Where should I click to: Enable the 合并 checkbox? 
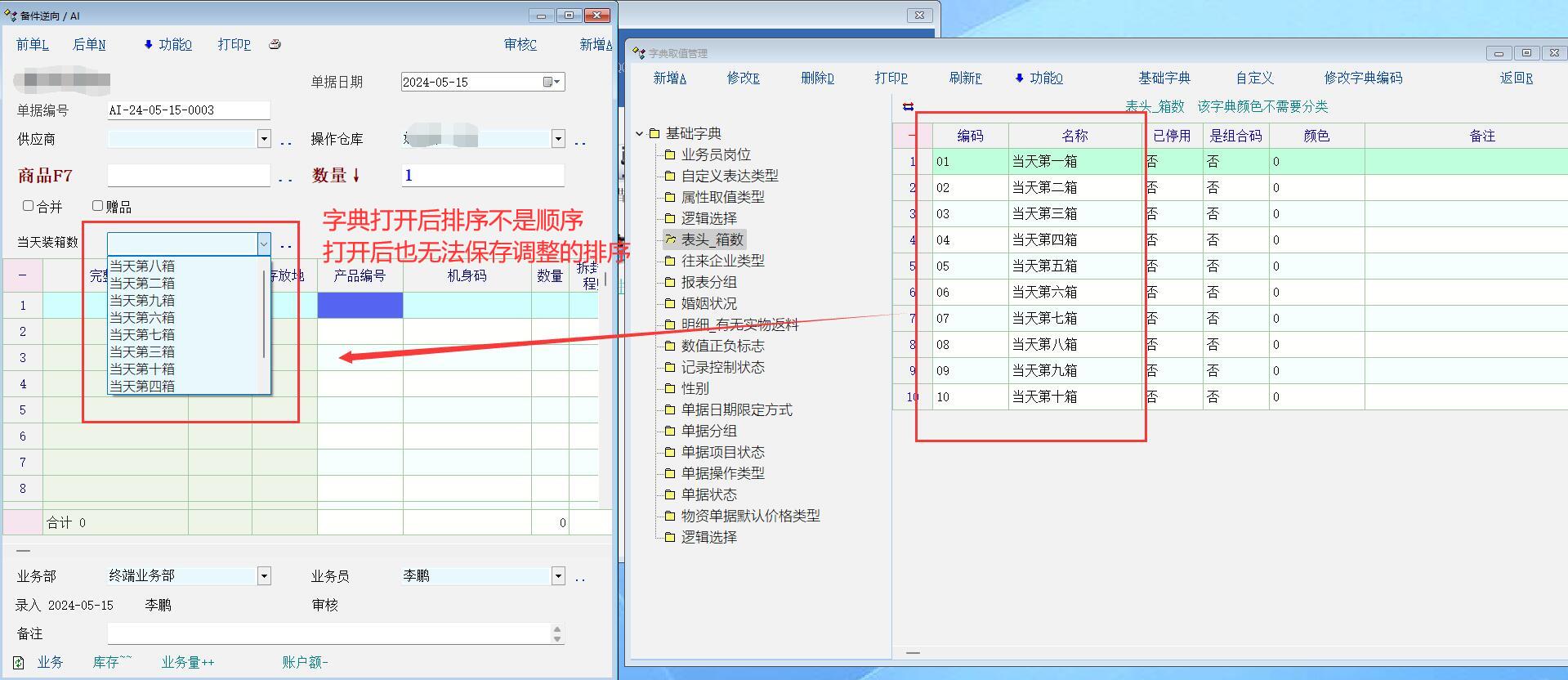29,206
